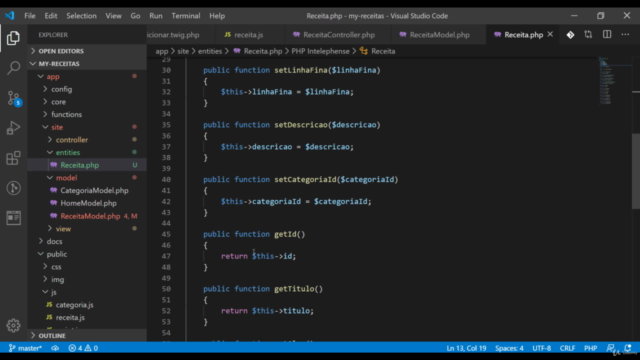
Task: Expand the css folder
Action: pos(87,267)
